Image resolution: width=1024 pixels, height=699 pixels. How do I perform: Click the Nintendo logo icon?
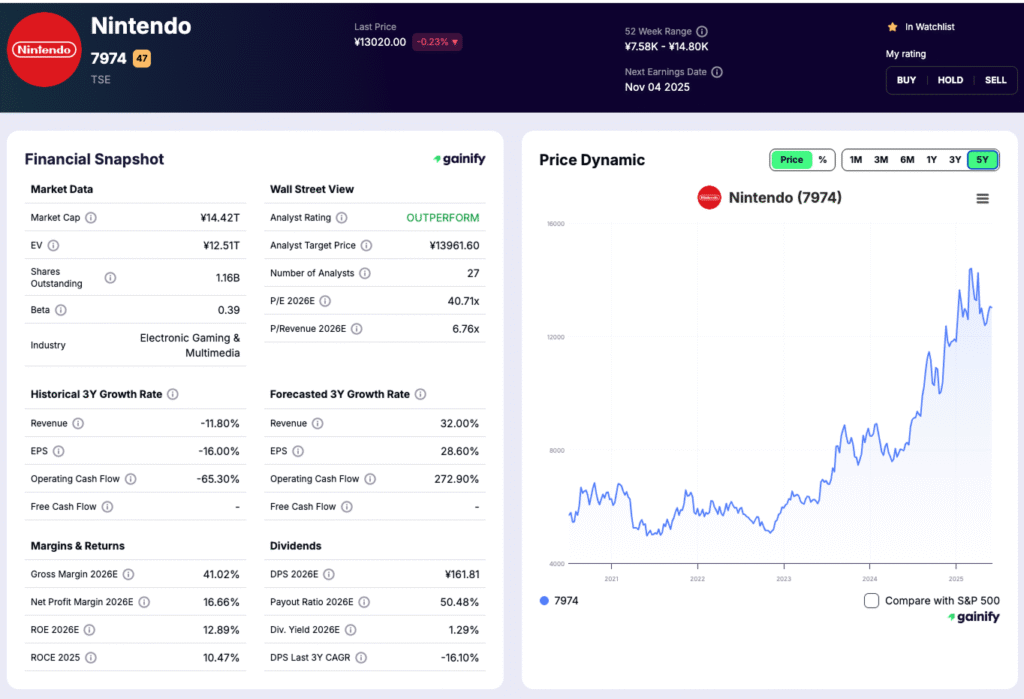coord(44,48)
